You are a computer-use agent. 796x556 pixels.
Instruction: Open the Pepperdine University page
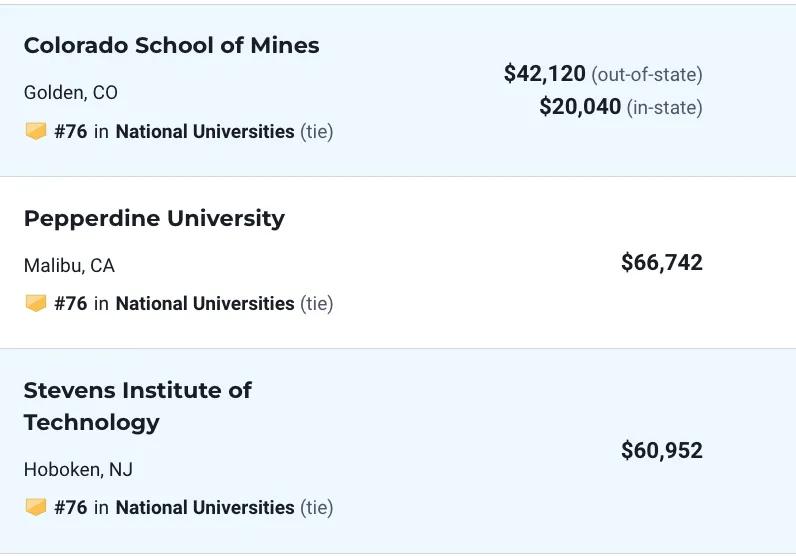(x=154, y=219)
